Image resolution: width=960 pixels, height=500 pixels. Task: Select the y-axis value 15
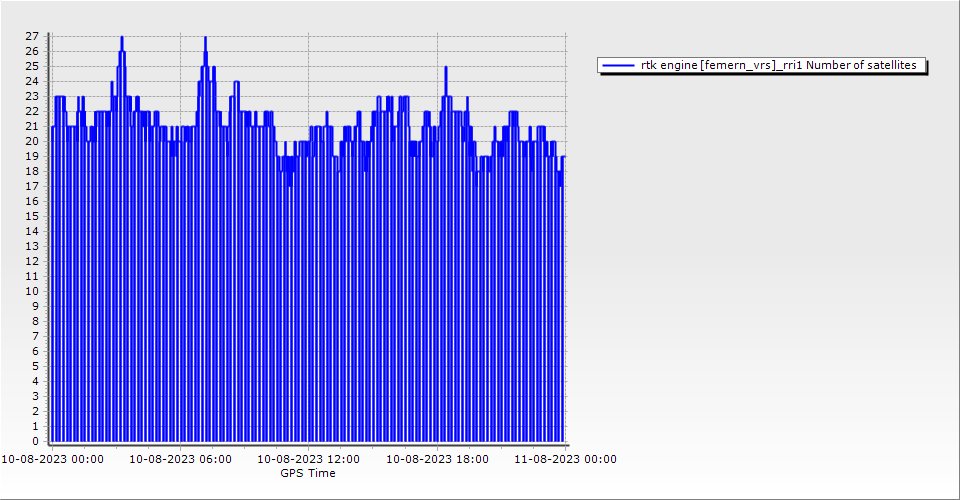(x=33, y=216)
